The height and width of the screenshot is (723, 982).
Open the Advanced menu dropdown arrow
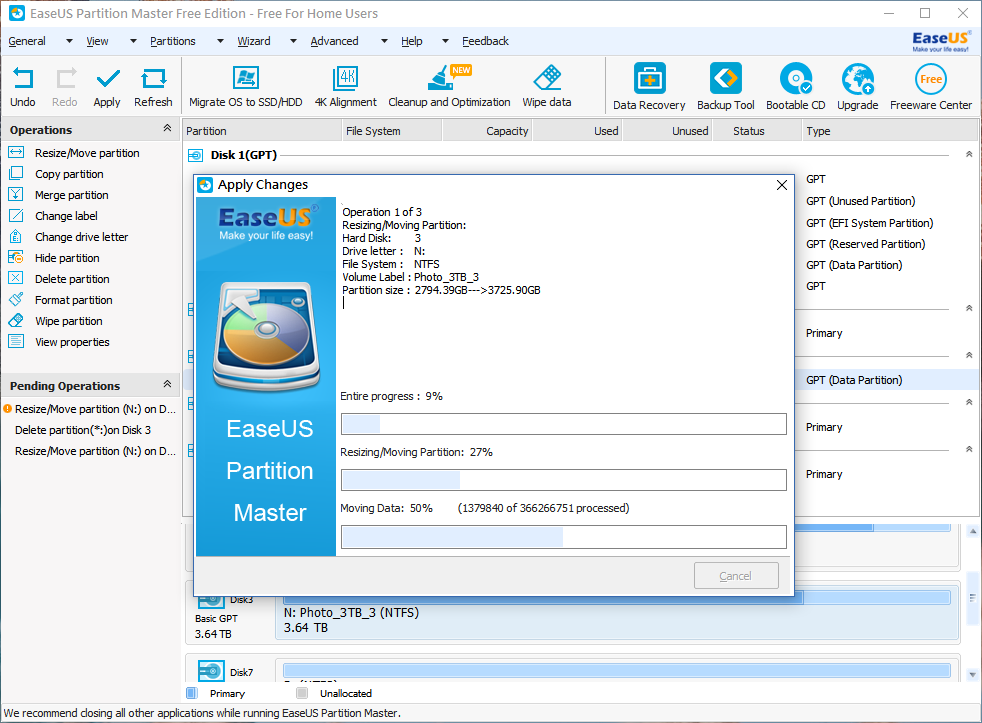[x=385, y=41]
